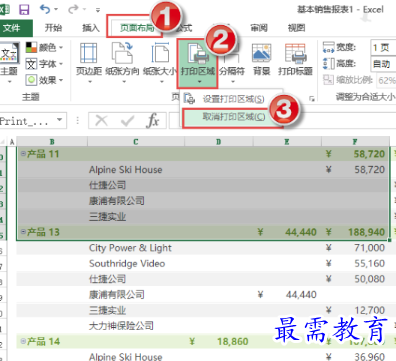Click the value 50,080
Viewport: 396px width, 361px height.
pyautogui.click(x=370, y=279)
